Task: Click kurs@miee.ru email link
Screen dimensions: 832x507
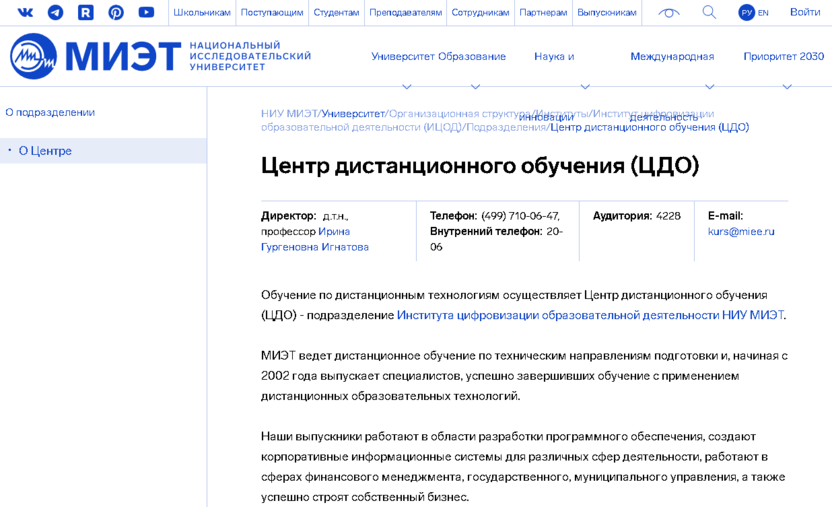Action: [x=741, y=231]
